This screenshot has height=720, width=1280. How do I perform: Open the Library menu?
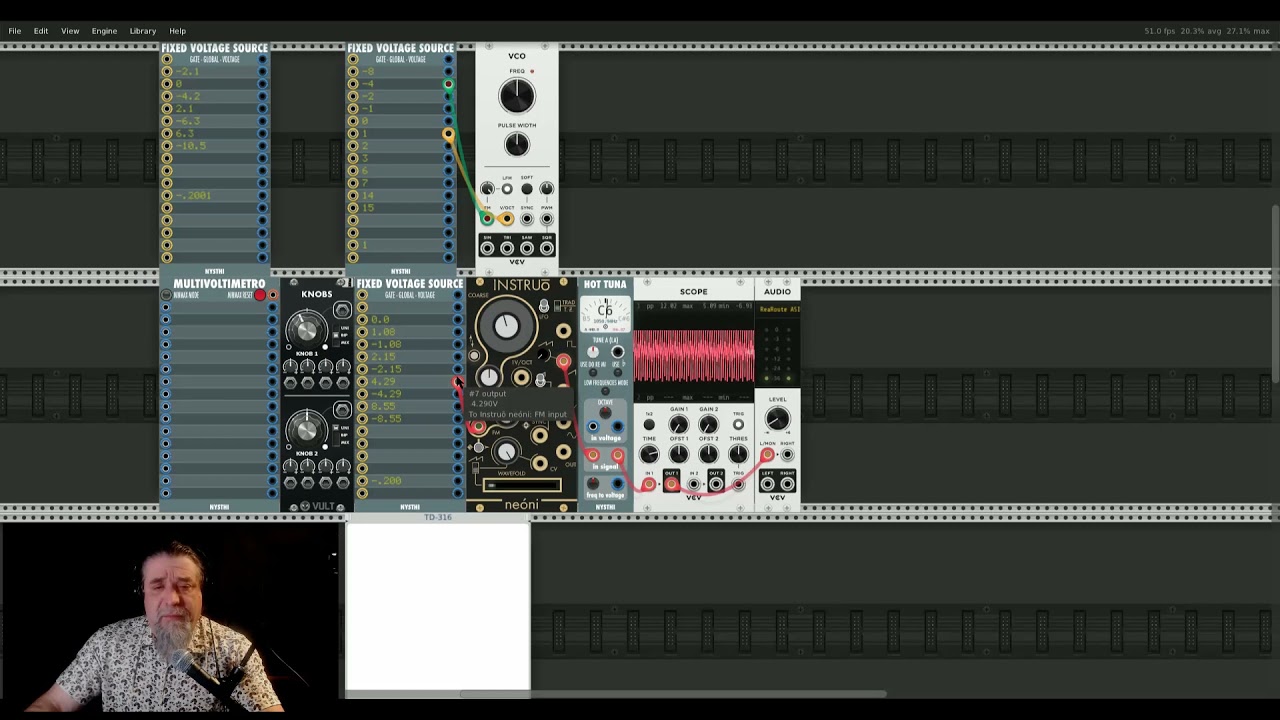[143, 31]
